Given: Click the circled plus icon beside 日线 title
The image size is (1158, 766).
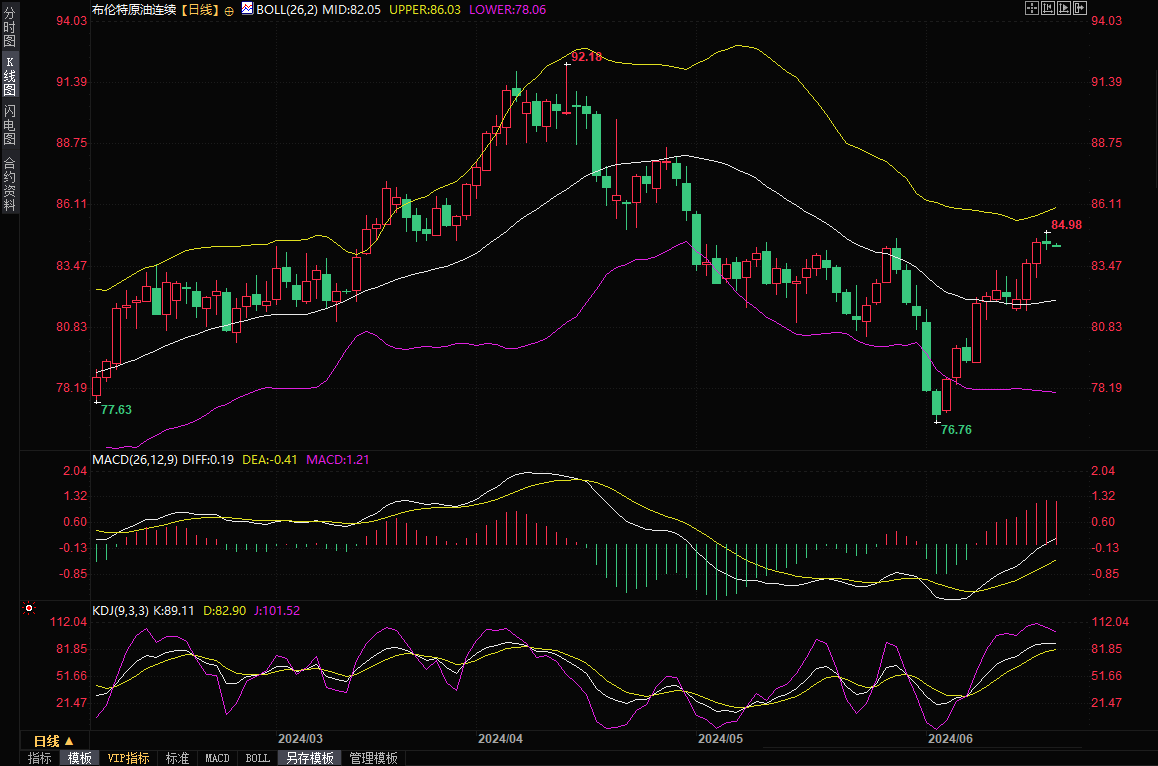Looking at the screenshot, I should coord(229,9).
